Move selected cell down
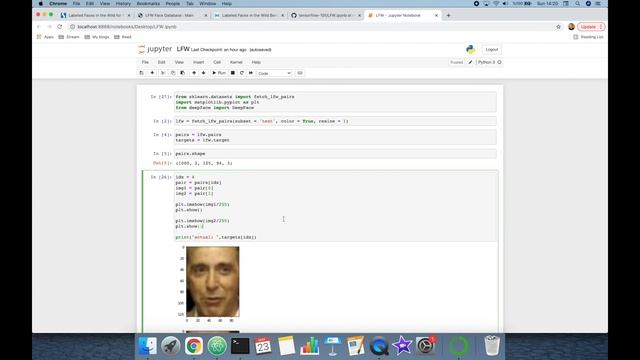This screenshot has height=360, width=640. pyautogui.click(x=203, y=73)
